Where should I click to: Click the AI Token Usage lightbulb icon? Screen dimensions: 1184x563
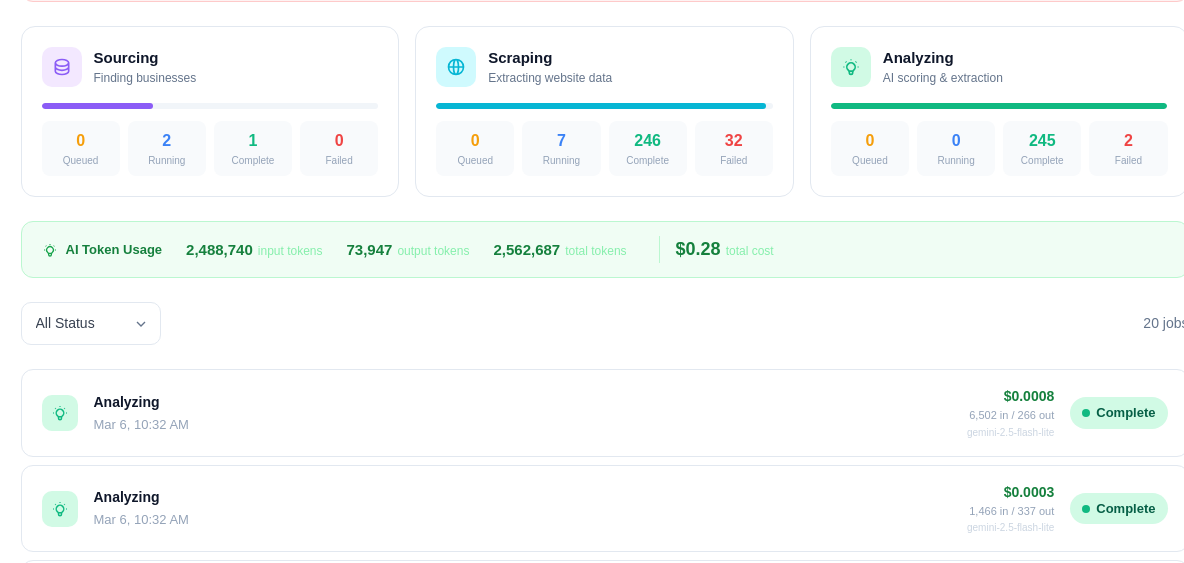[50, 250]
